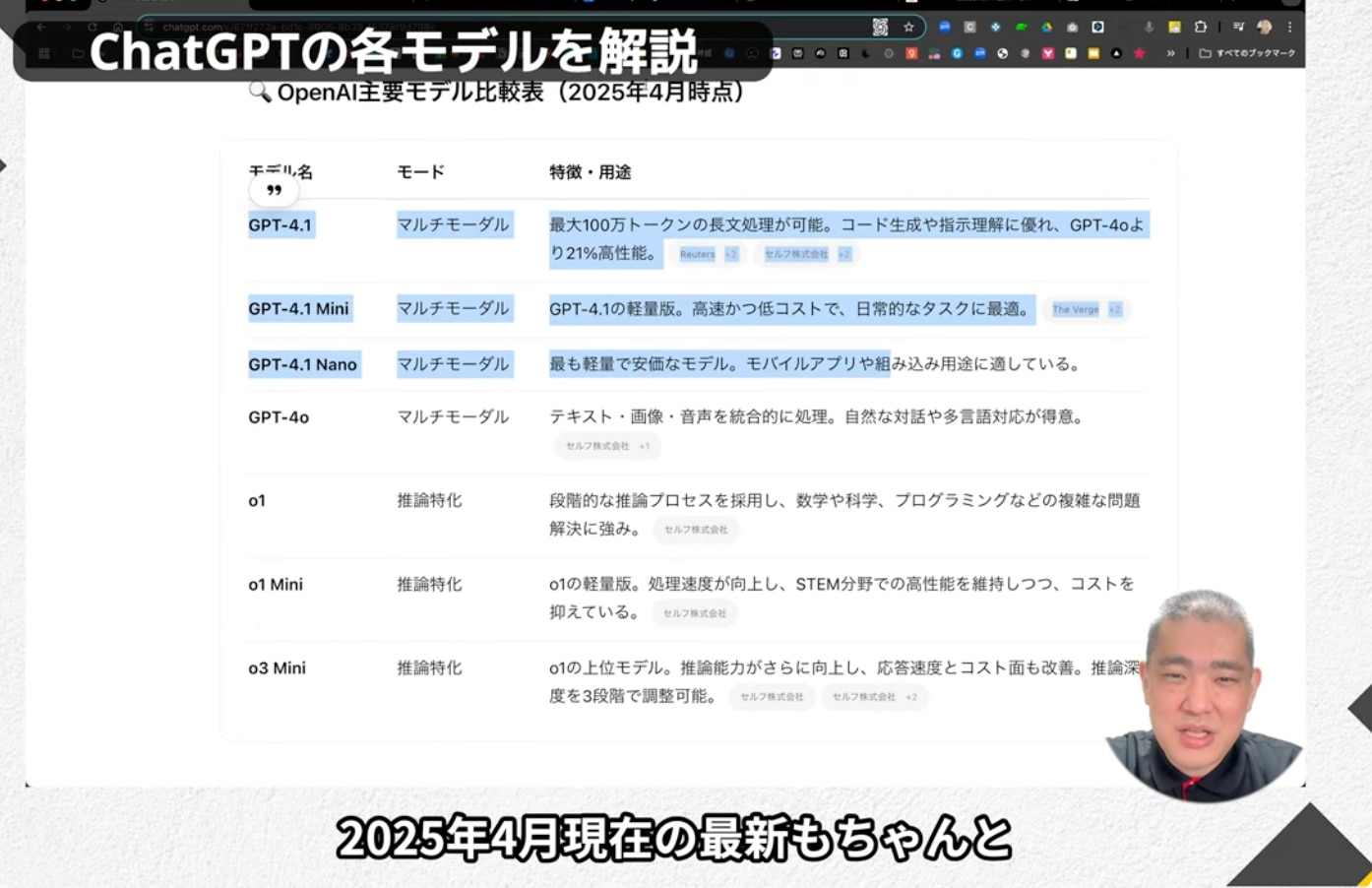Viewport: 1372px width, 888px height.
Task: Click the Google Drive extension icon
Action: coord(1046,28)
